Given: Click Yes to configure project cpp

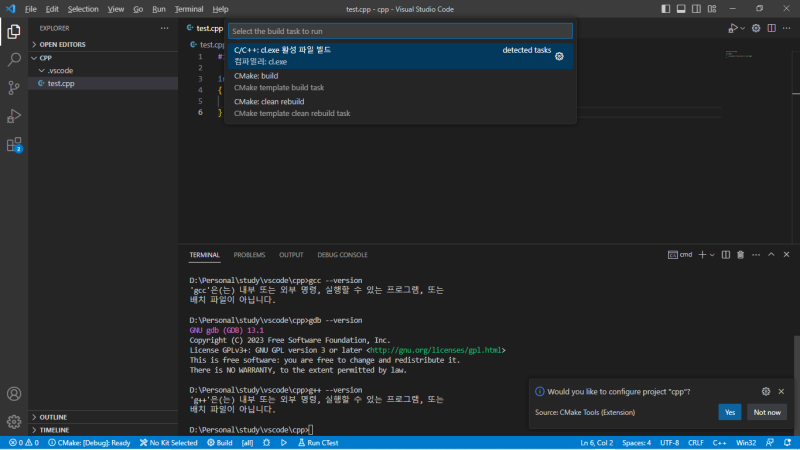Looking at the screenshot, I should [729, 412].
